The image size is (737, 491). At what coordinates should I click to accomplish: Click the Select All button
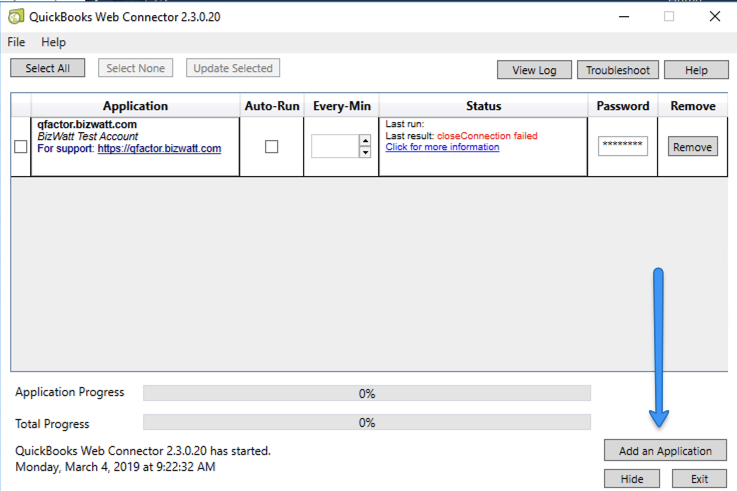coord(47,68)
